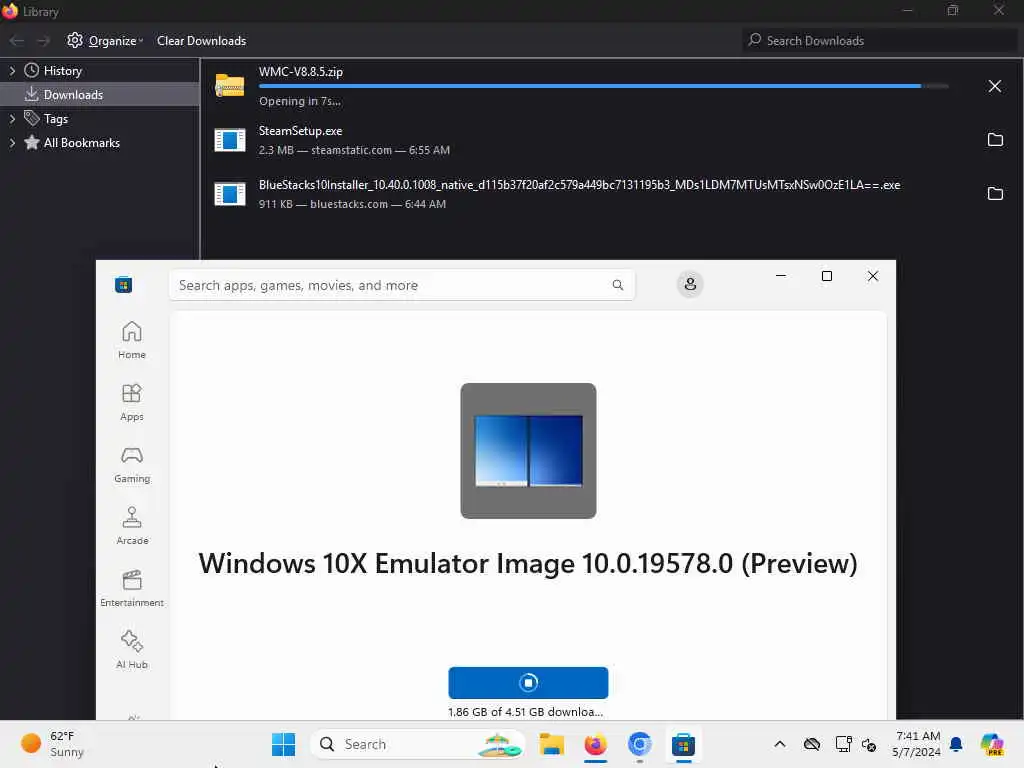Viewport: 1024px width, 768px height.
Task: Expand the Tags tree node
Action: pyautogui.click(x=12, y=119)
